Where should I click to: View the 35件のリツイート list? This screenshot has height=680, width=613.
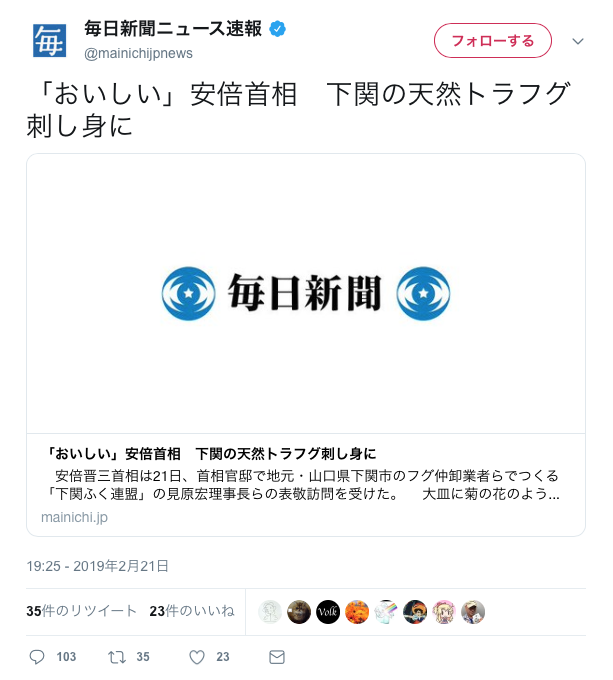click(x=82, y=611)
